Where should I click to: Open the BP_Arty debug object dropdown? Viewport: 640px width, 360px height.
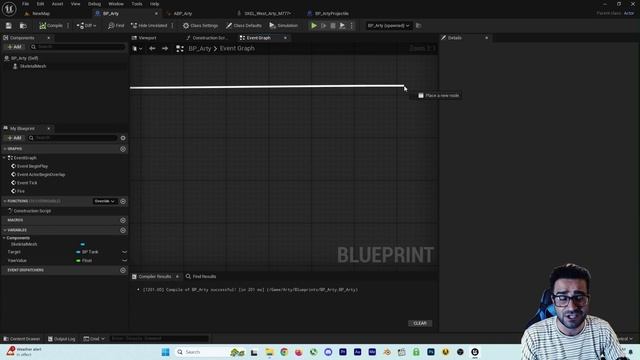[x=388, y=26]
